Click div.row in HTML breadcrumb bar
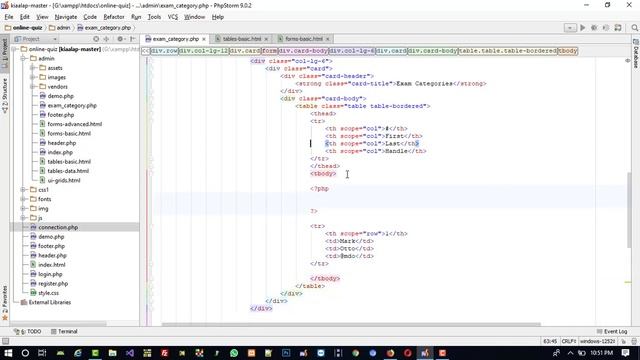Image resolution: width=640 pixels, height=360 pixels. tap(164, 51)
